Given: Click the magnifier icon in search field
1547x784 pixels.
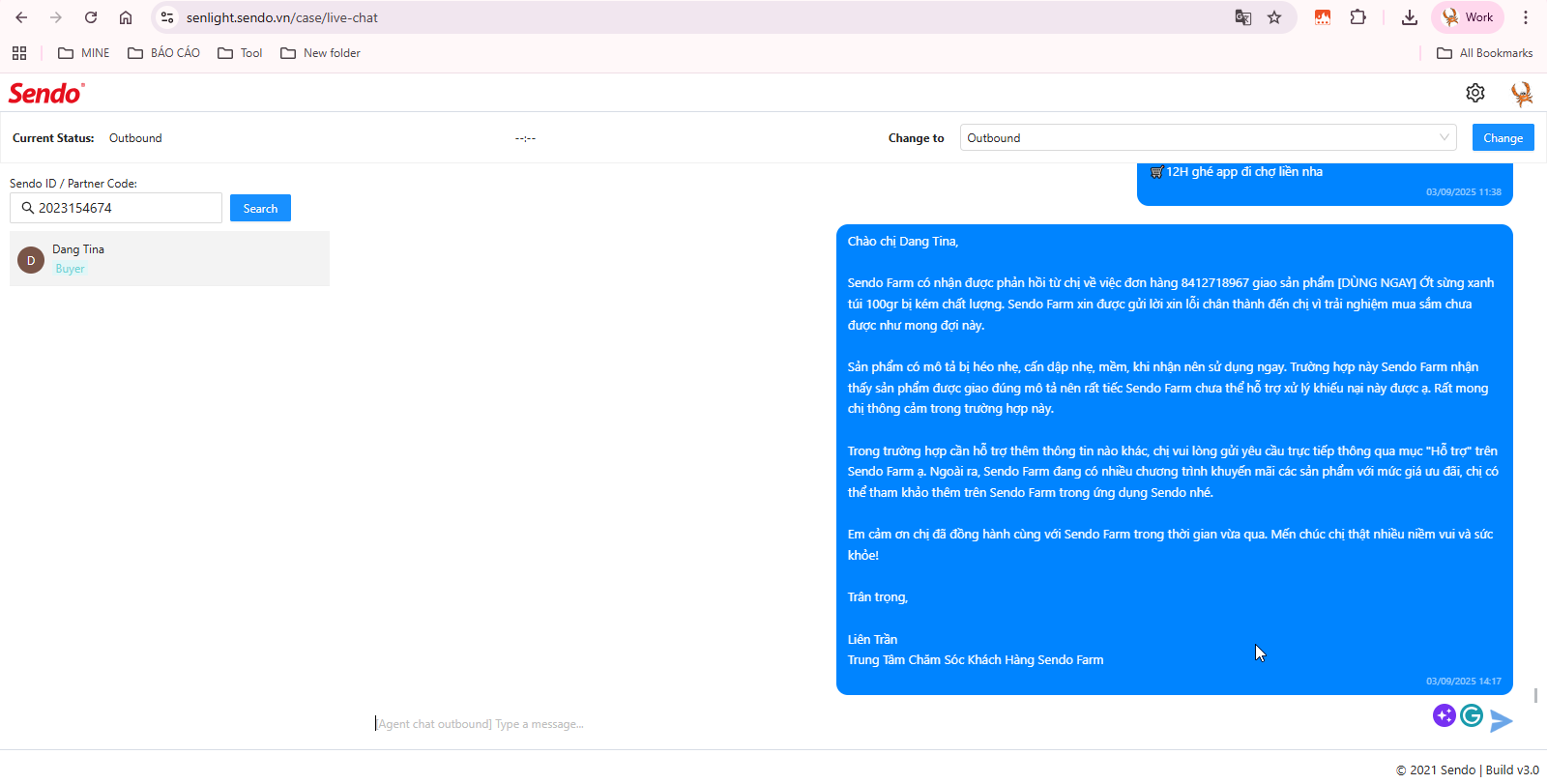Looking at the screenshot, I should 27,208.
